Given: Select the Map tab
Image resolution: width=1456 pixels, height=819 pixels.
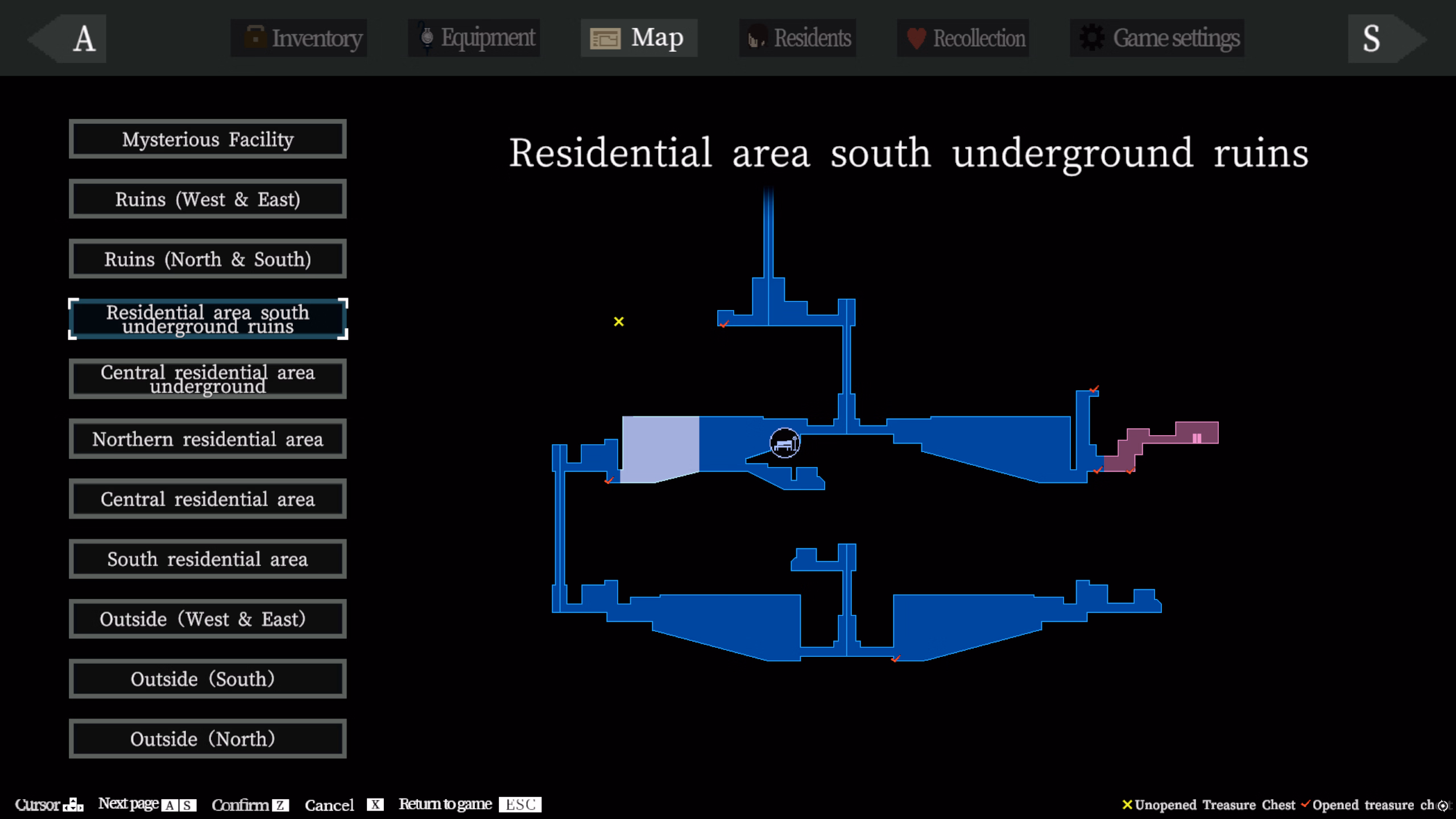Looking at the screenshot, I should [x=639, y=38].
